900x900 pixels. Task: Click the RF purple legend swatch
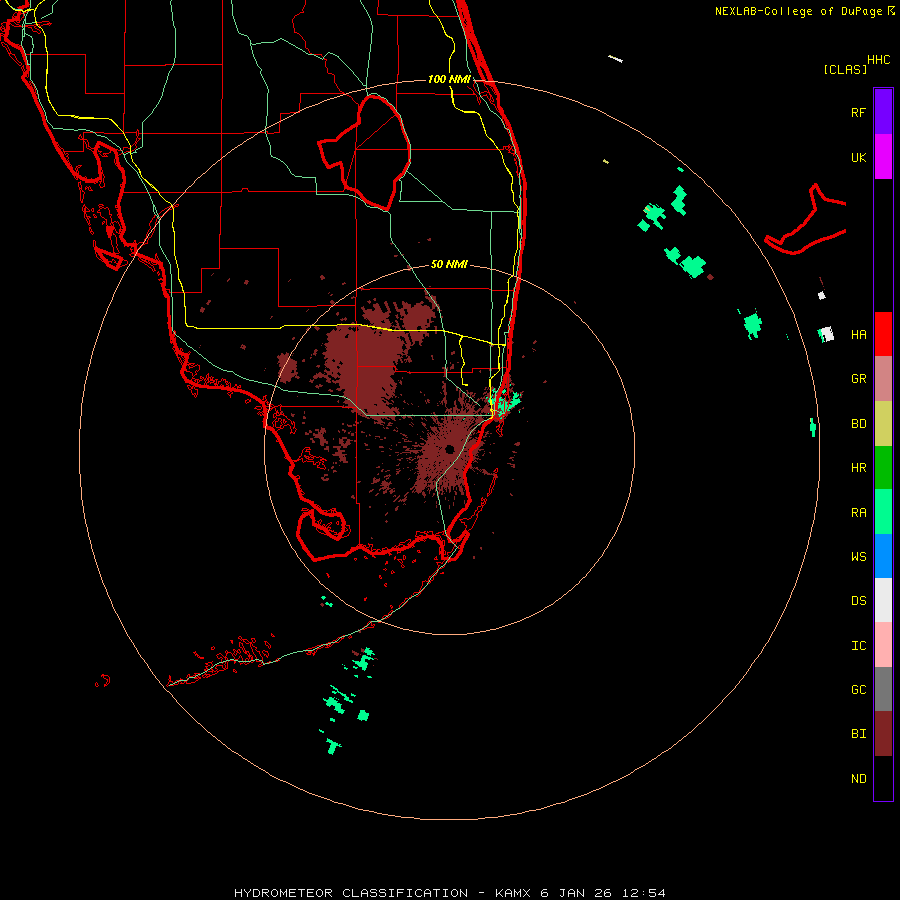tap(883, 112)
